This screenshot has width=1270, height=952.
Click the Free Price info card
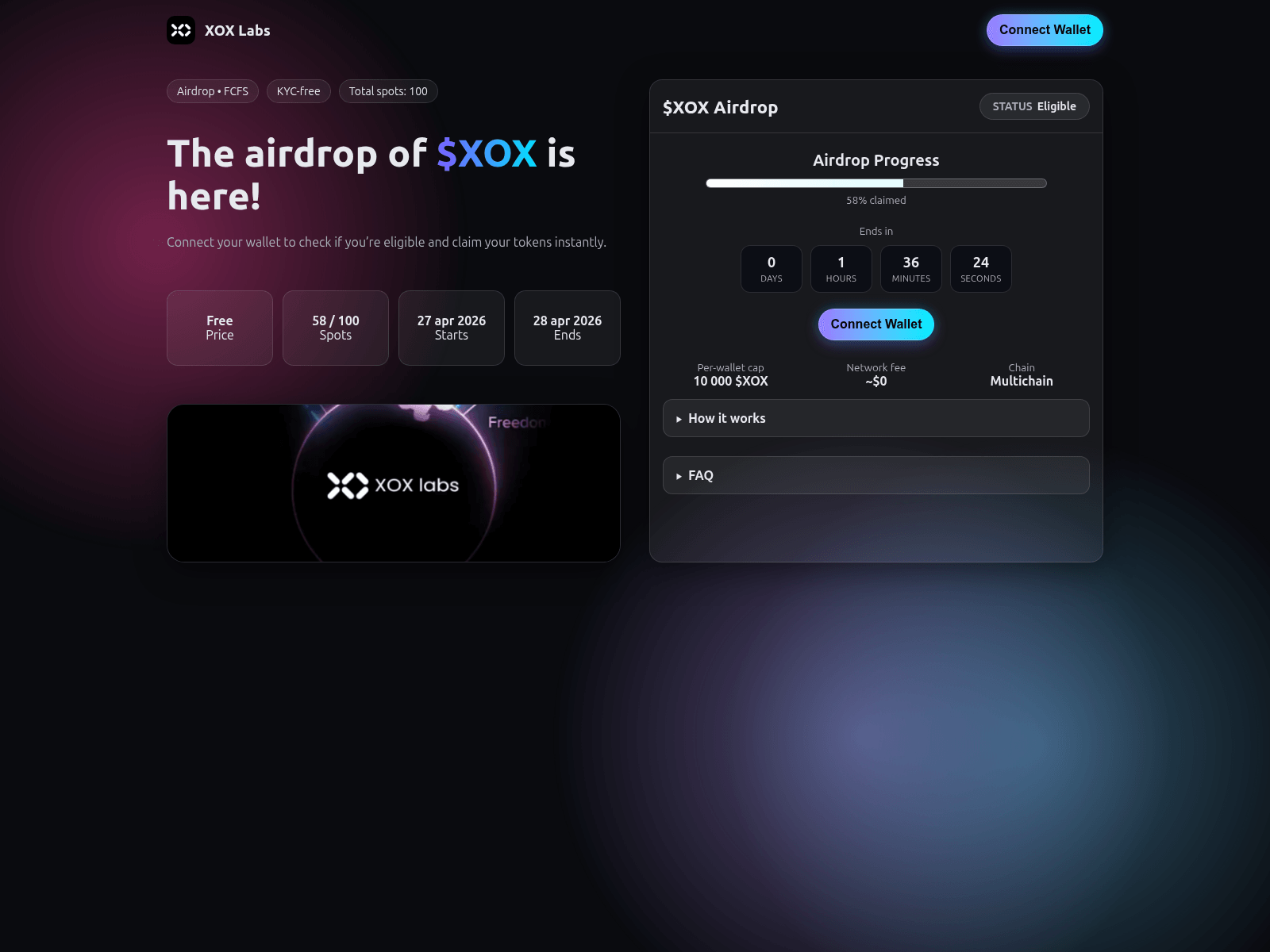[x=220, y=328]
